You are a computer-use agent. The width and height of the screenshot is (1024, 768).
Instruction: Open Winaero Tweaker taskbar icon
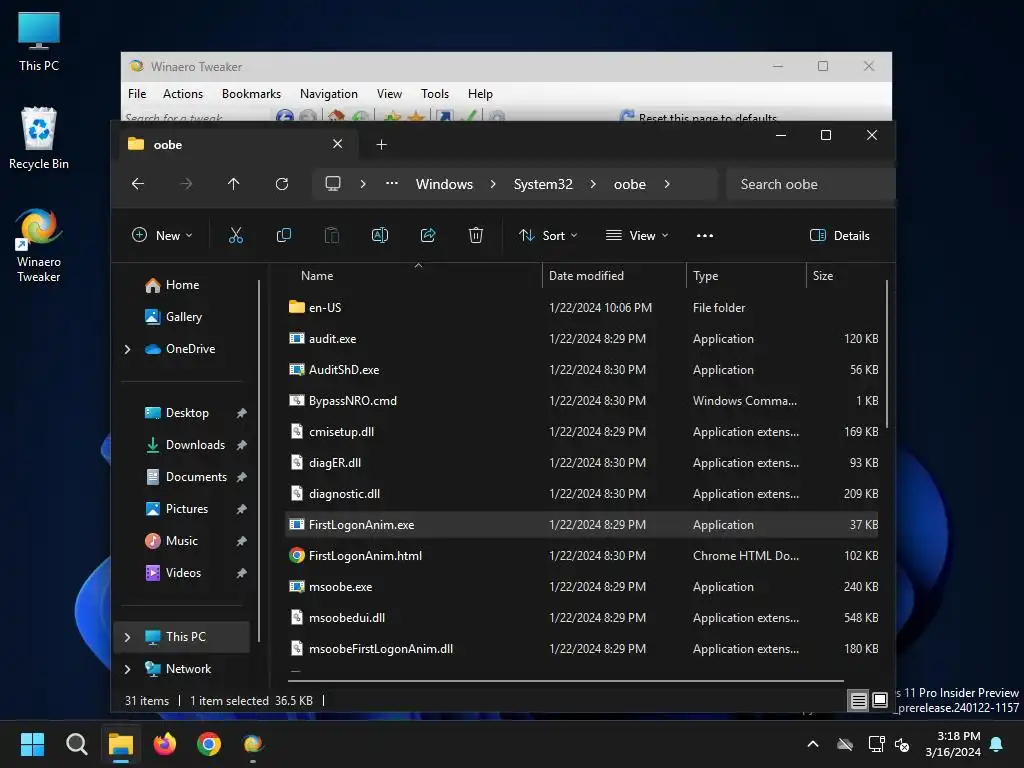(x=253, y=744)
